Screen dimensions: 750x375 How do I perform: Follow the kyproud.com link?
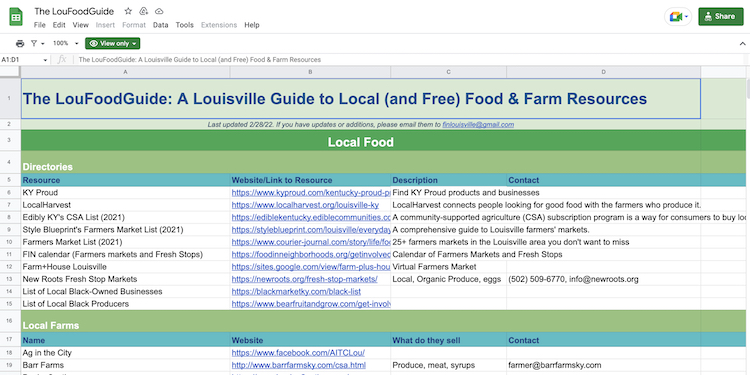coord(311,193)
